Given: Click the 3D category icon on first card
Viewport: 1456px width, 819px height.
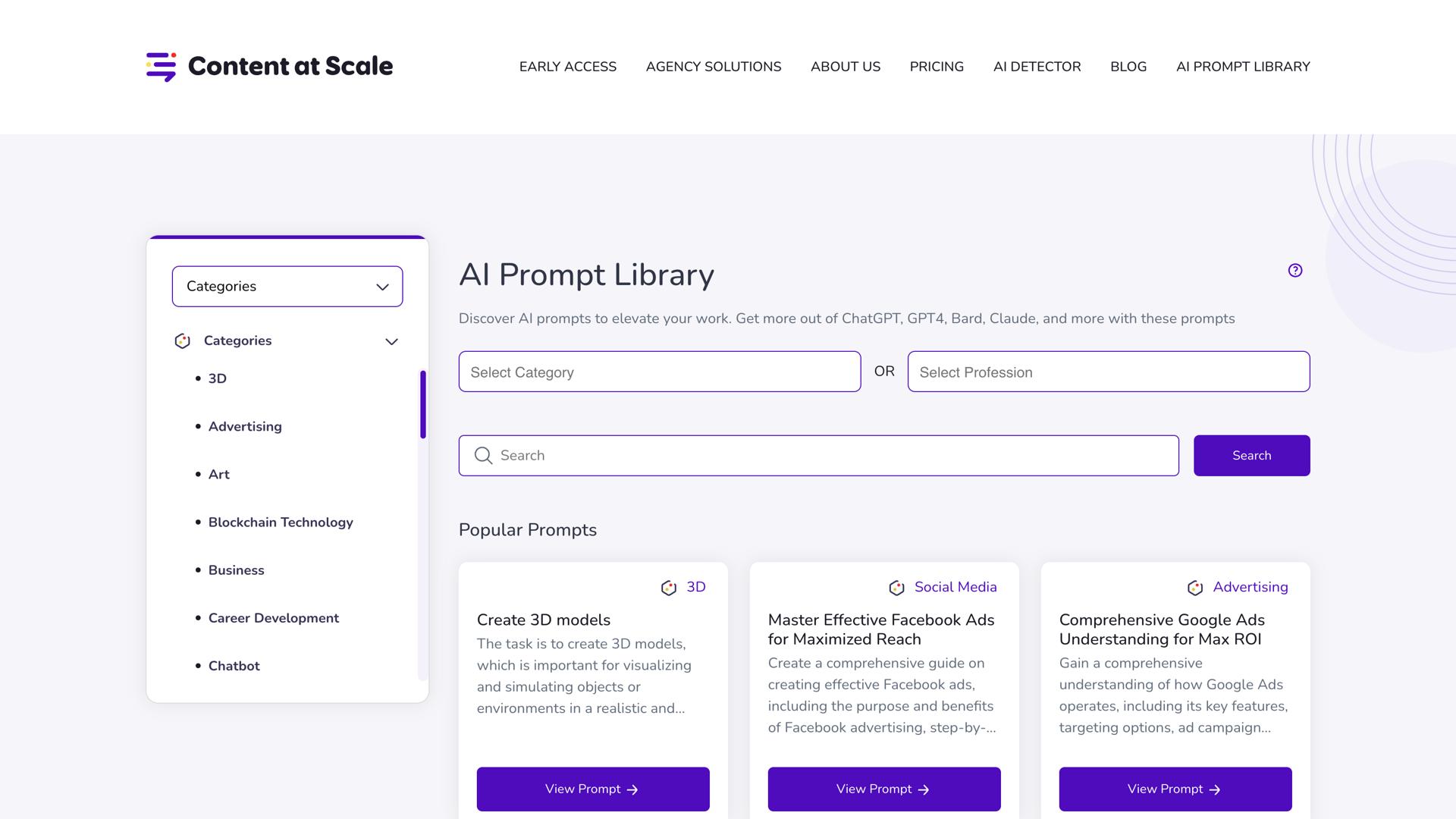Looking at the screenshot, I should click(668, 588).
